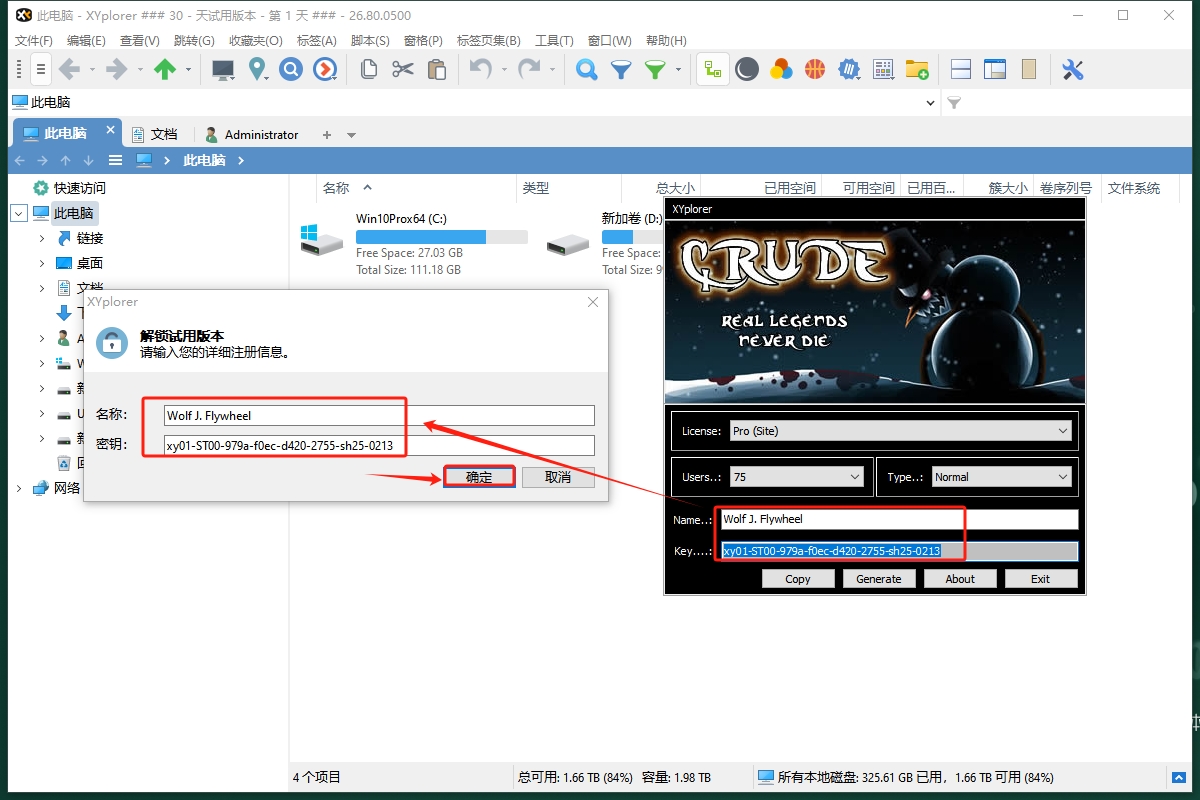Open the 工具(T) menu
1200x800 pixels.
(554, 41)
